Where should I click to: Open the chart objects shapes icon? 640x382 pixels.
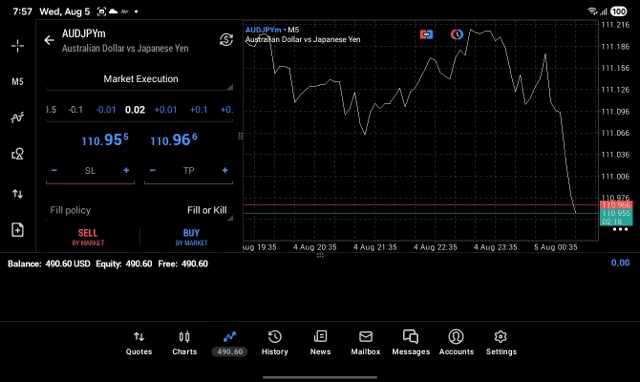click(18, 154)
